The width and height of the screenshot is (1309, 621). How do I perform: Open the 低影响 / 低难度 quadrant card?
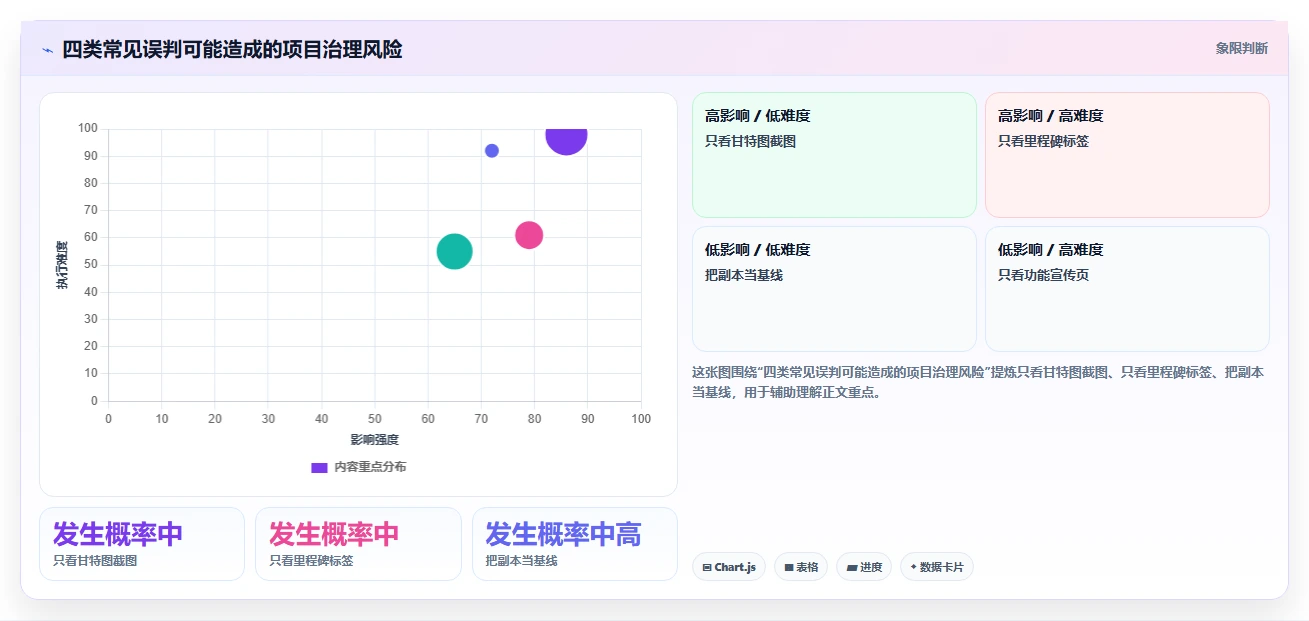tap(834, 289)
